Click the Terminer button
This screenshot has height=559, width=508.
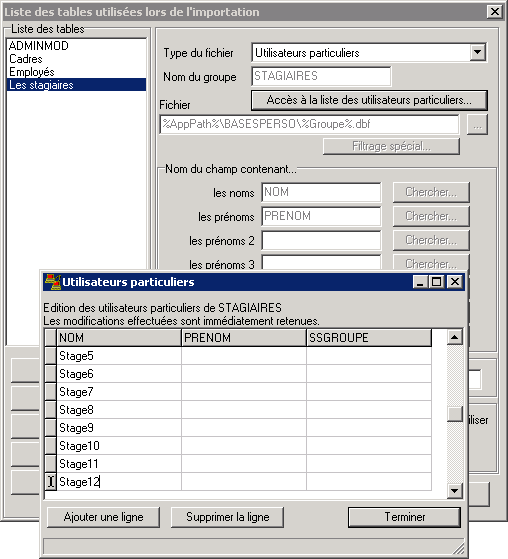404,517
